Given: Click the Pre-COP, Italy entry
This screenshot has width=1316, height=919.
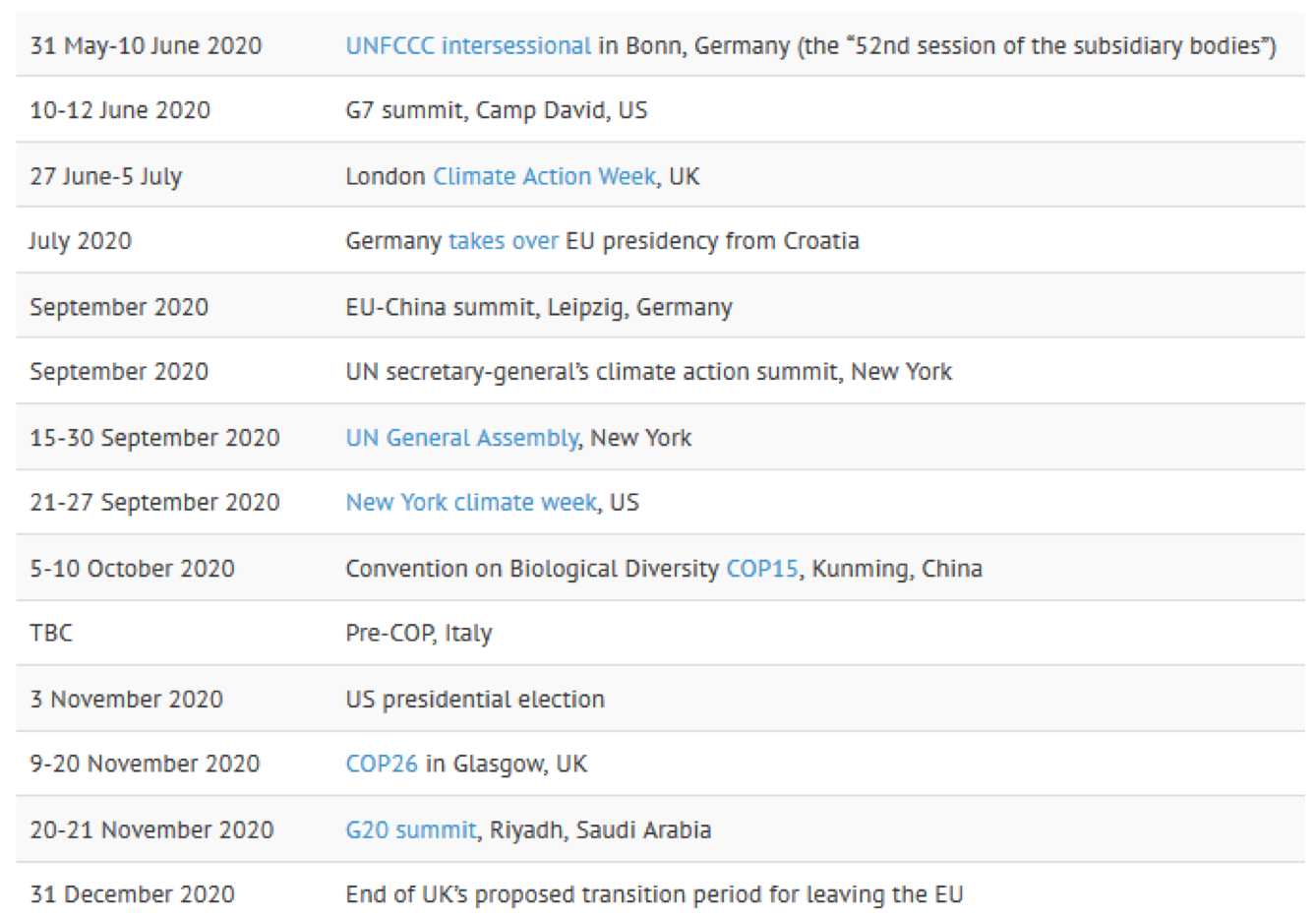Looking at the screenshot, I should coord(419,634).
